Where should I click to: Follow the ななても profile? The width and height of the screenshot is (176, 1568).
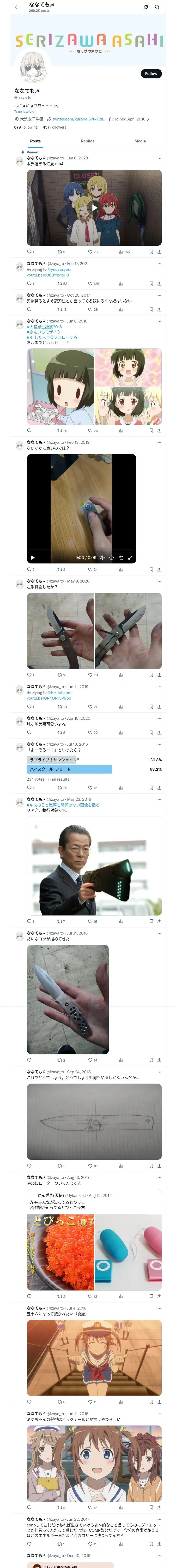click(151, 74)
